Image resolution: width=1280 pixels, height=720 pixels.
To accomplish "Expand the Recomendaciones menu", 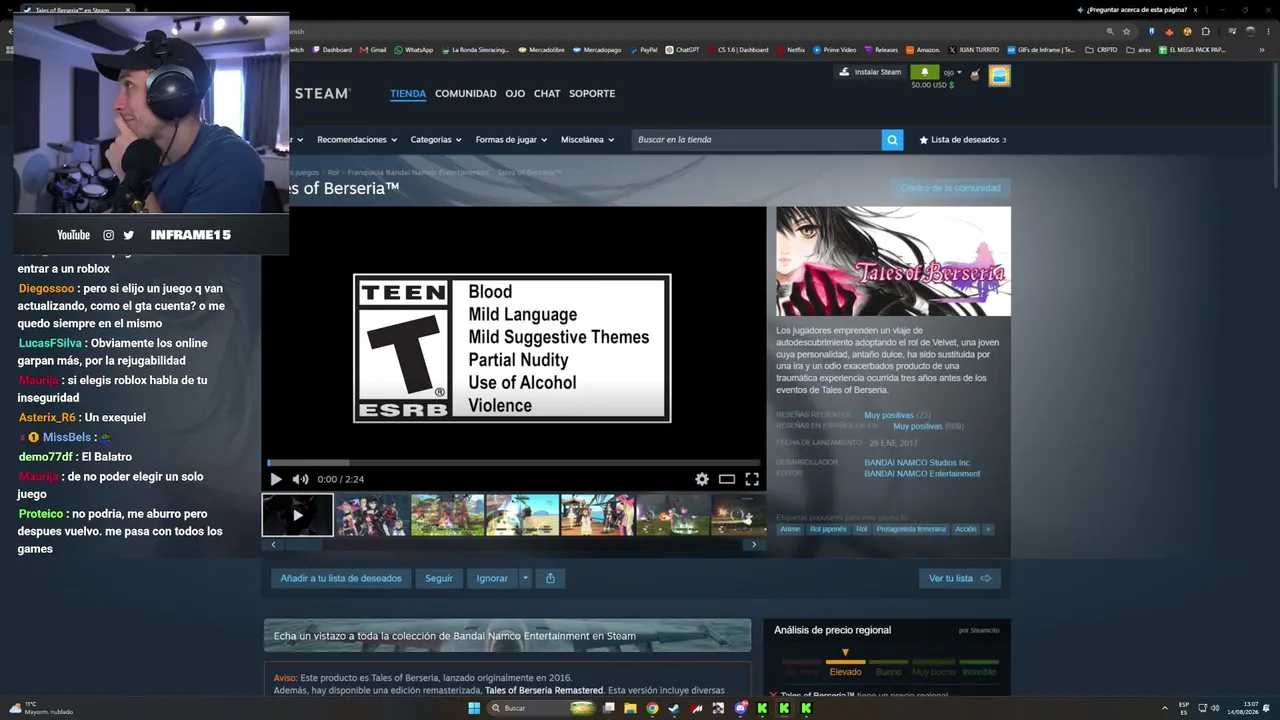I will (357, 140).
